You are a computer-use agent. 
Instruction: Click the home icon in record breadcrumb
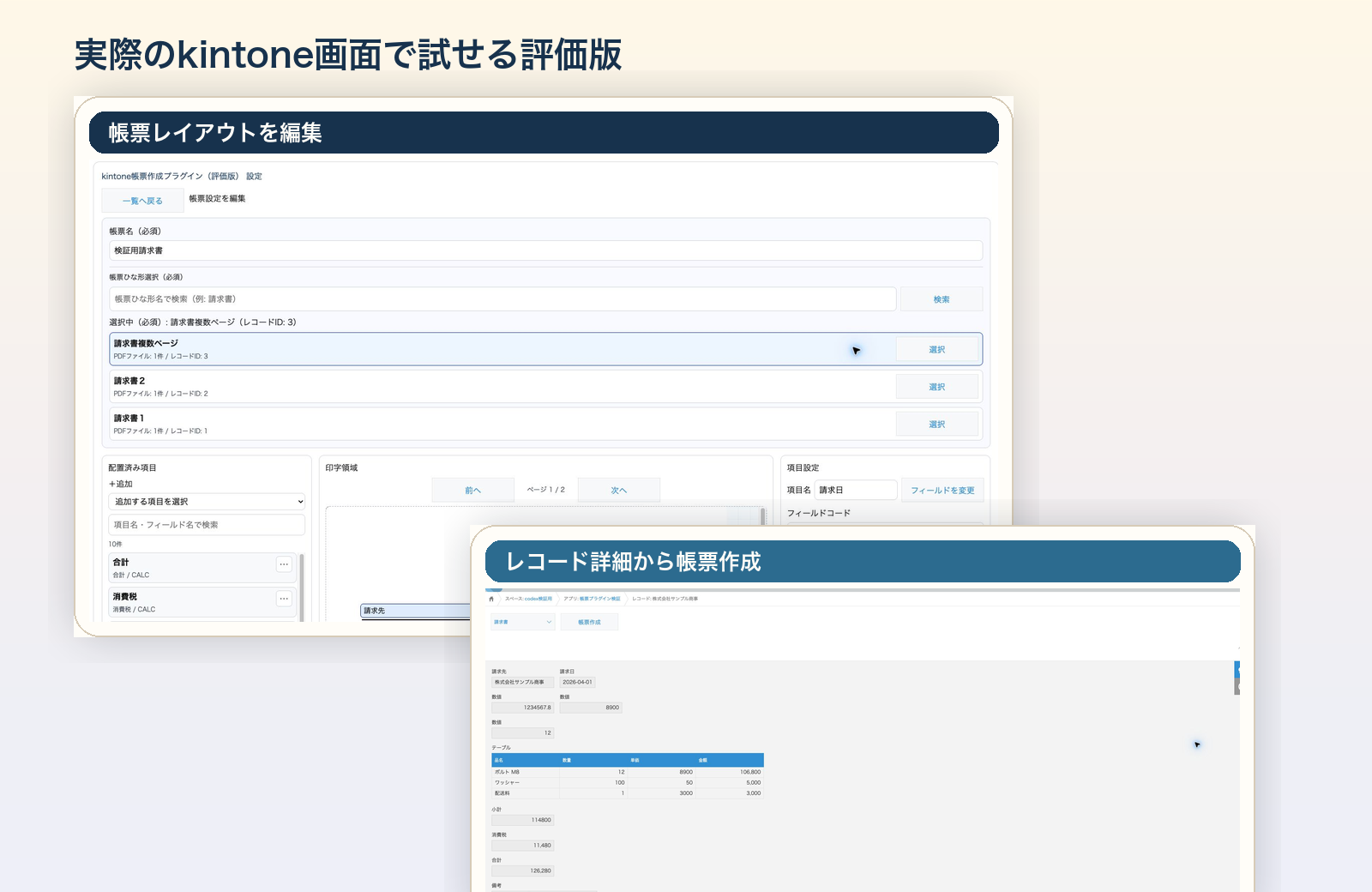[x=491, y=599]
